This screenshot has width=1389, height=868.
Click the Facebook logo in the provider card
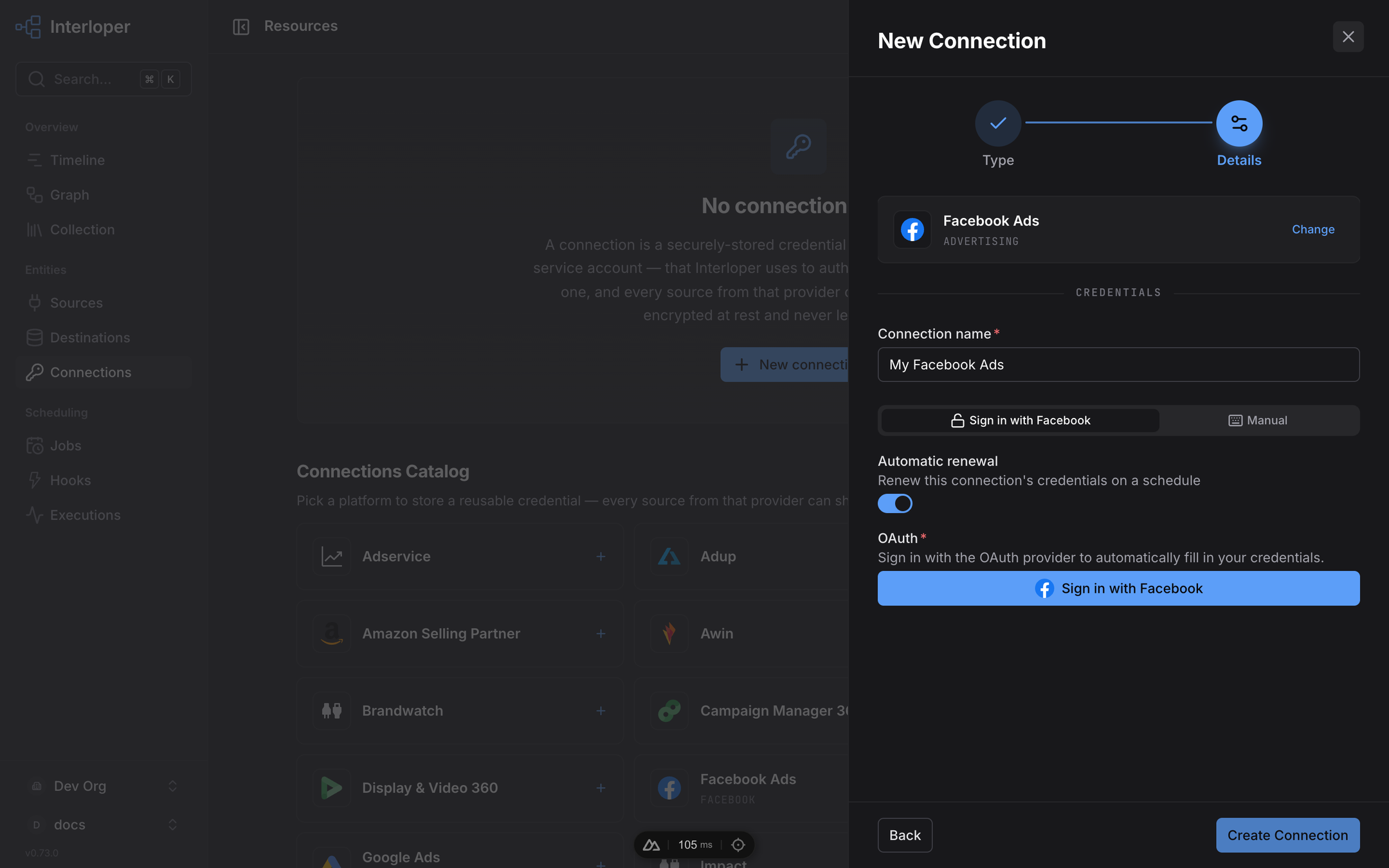[912, 230]
